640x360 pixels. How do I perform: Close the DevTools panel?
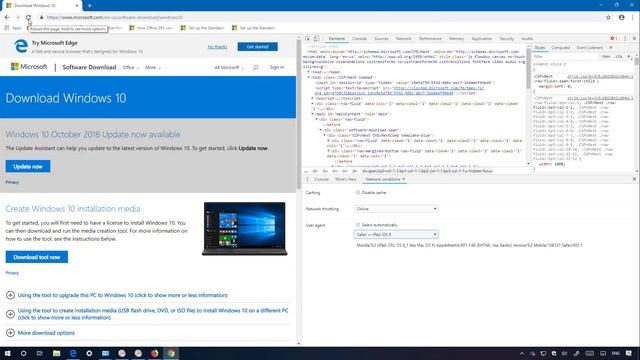(634, 38)
